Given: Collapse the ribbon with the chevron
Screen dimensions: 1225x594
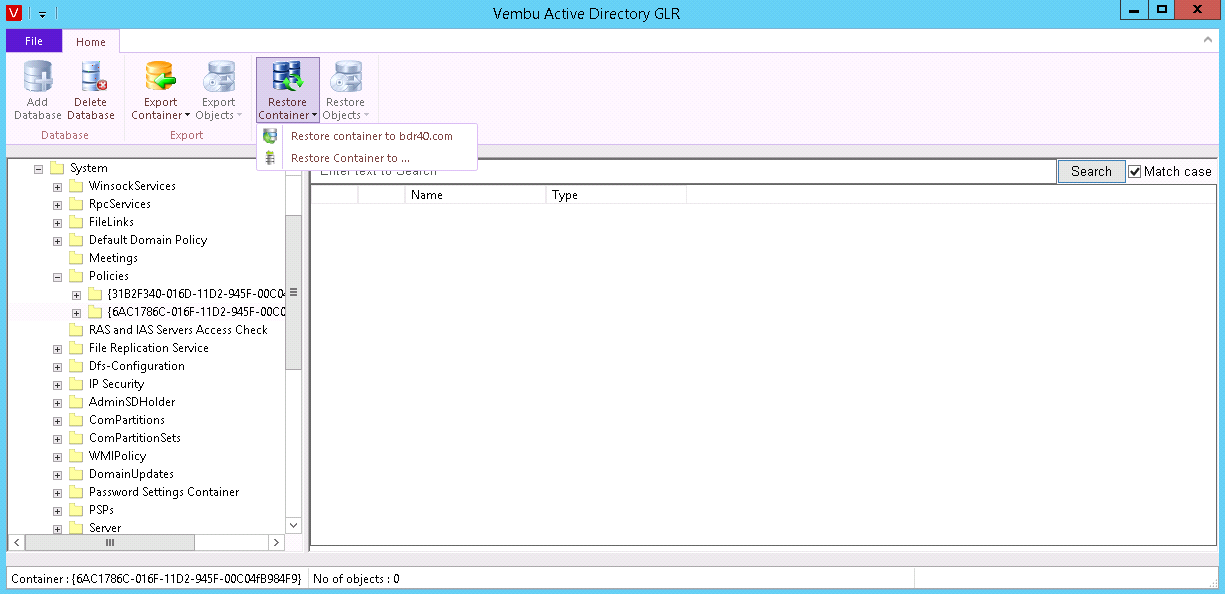Looking at the screenshot, I should click(x=1208, y=41).
